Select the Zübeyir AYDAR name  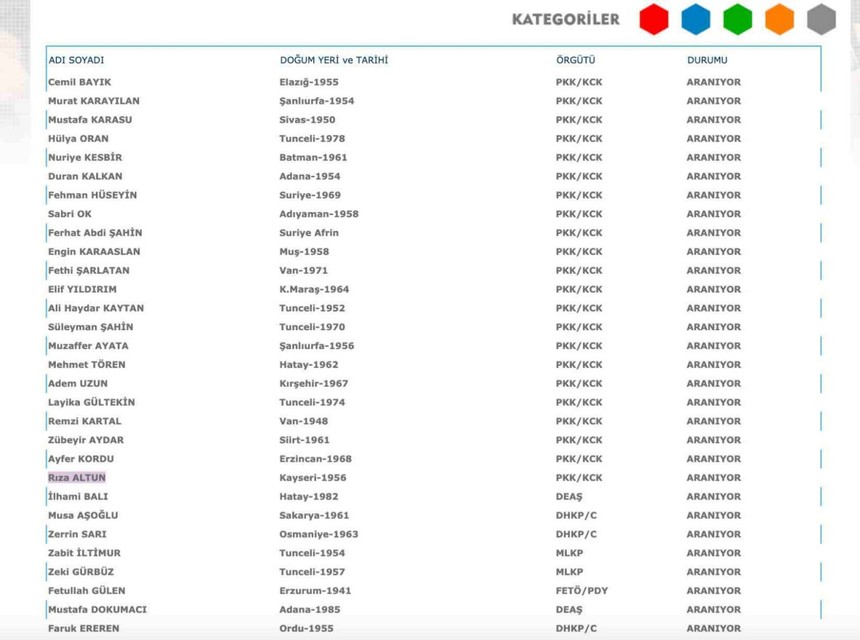point(86,440)
